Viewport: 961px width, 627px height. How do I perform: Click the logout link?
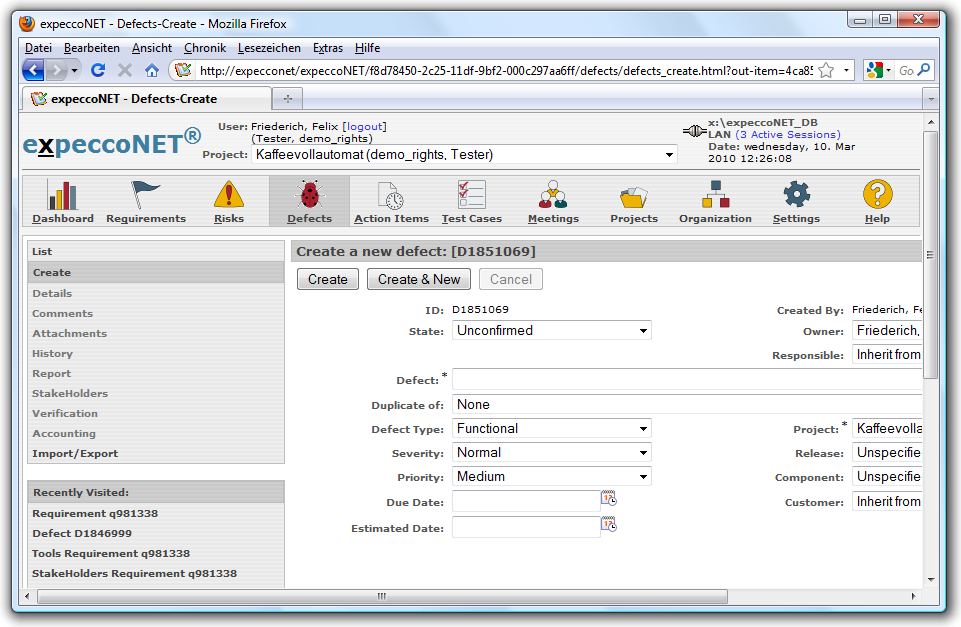pyautogui.click(x=364, y=127)
